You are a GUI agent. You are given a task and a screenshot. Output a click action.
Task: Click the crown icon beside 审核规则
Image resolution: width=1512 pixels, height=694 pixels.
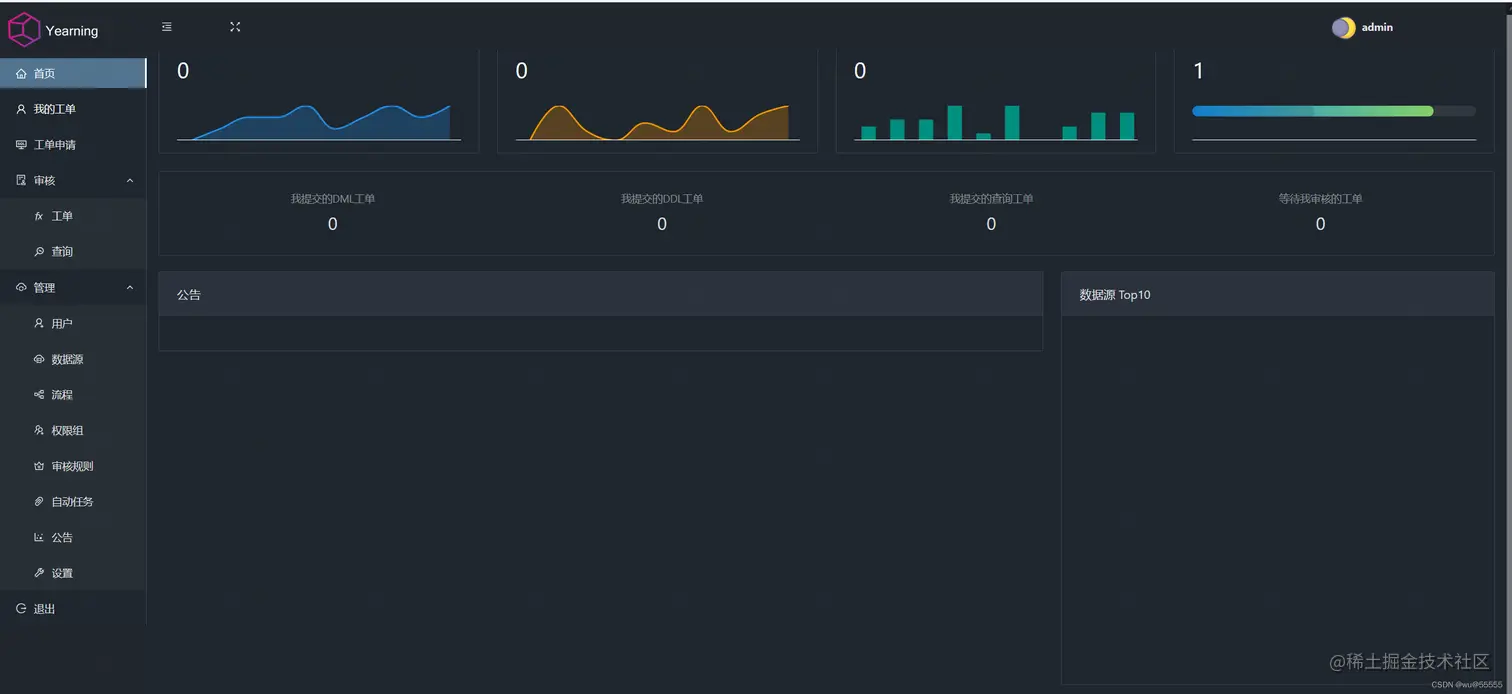39,466
